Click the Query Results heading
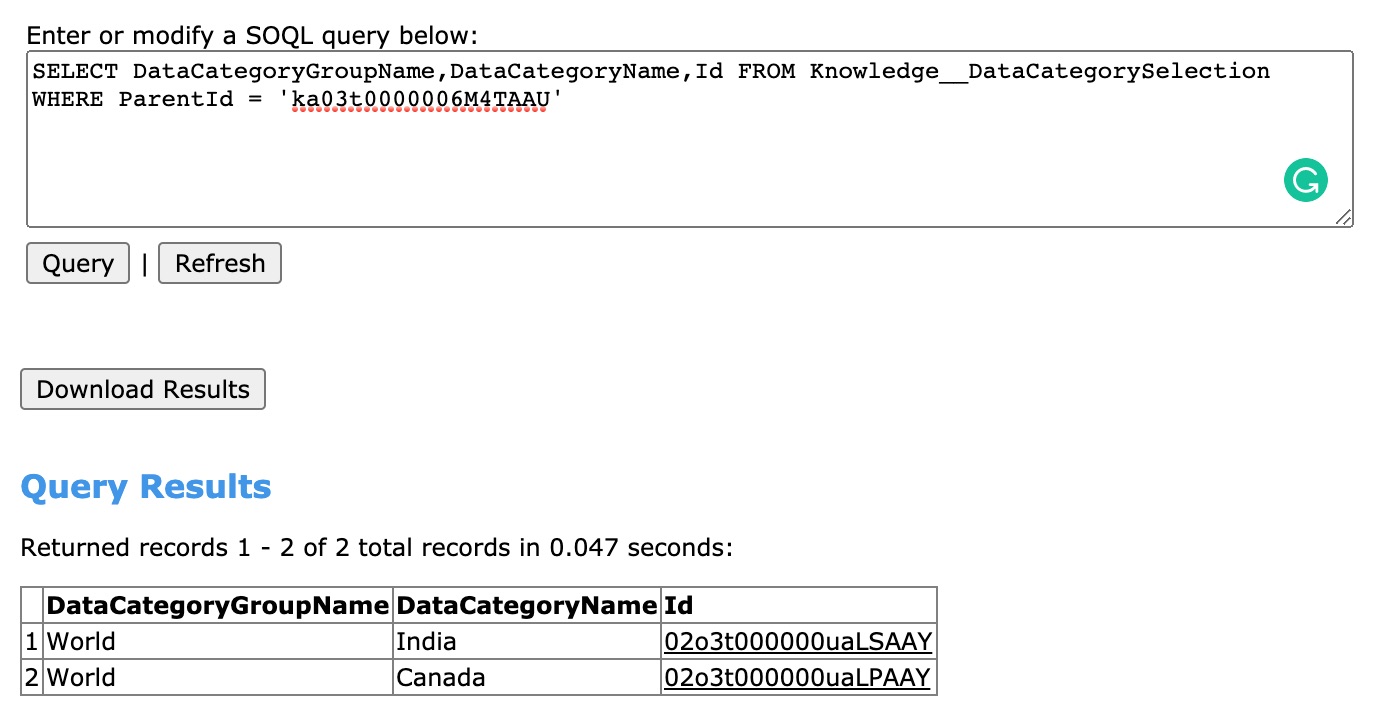The image size is (1394, 712). (146, 486)
